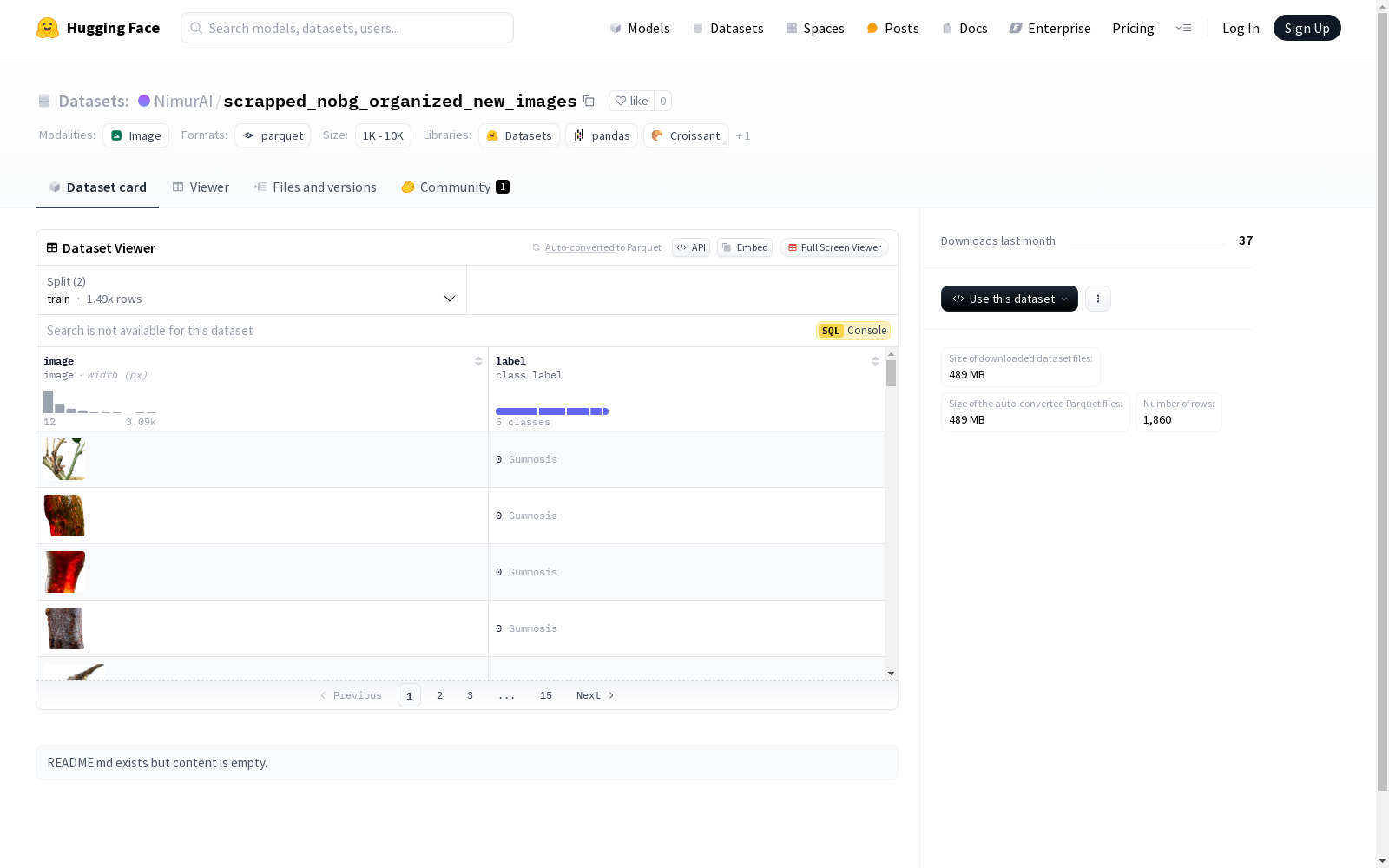Sort the image column
Image resolution: width=1389 pixels, height=868 pixels.
(478, 361)
